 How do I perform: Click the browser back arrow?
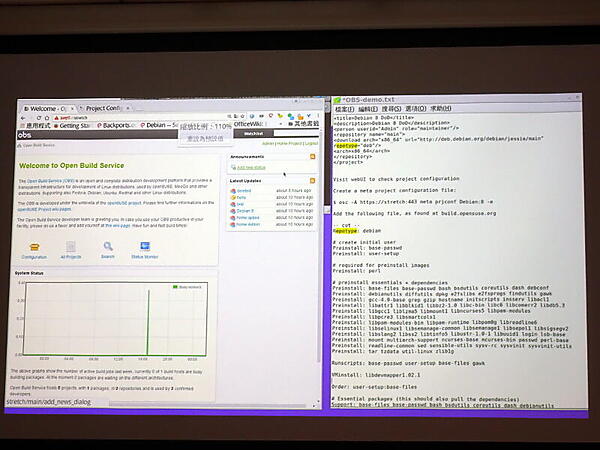(24, 118)
